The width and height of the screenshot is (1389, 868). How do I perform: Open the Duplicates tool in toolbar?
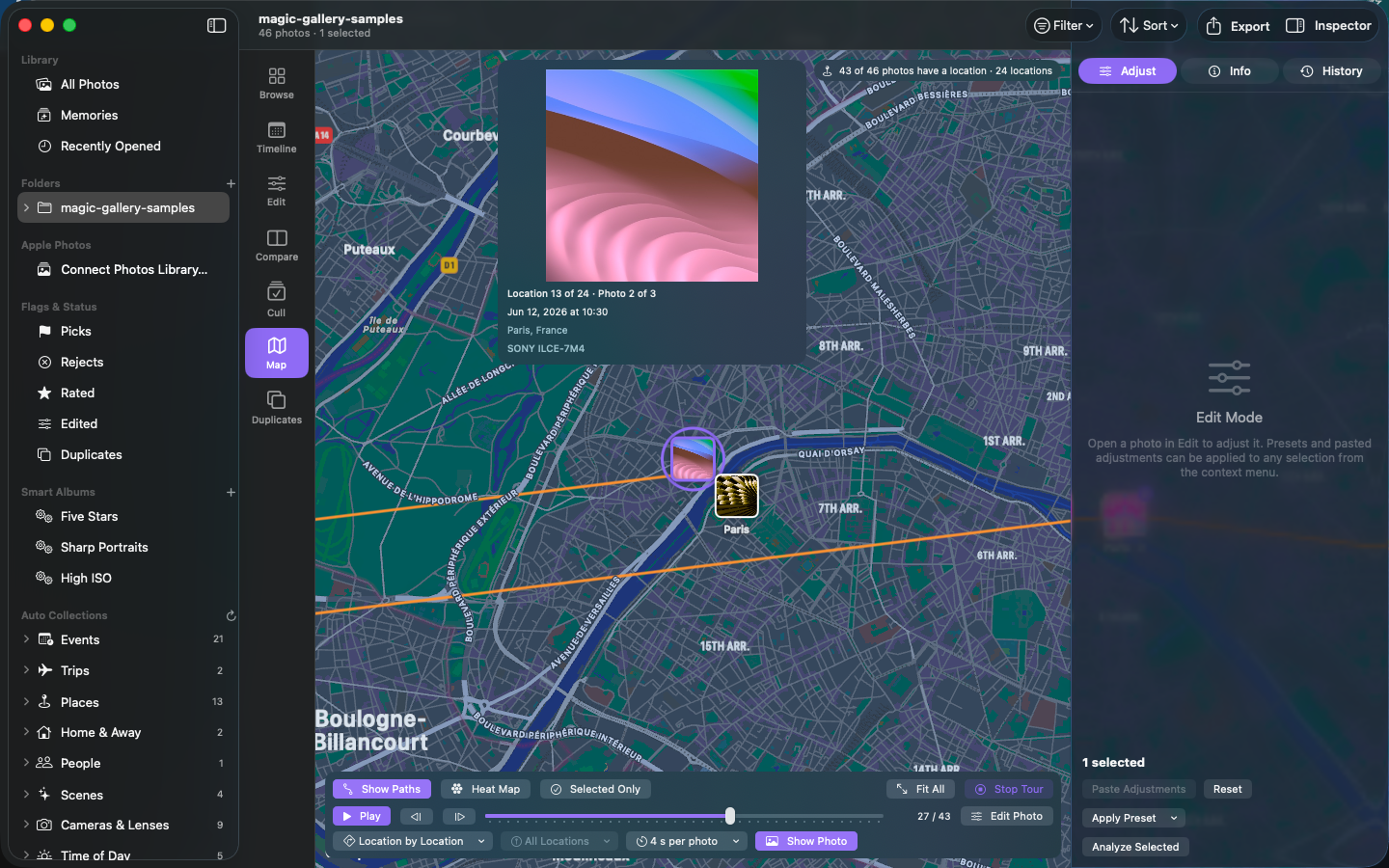pos(277,407)
